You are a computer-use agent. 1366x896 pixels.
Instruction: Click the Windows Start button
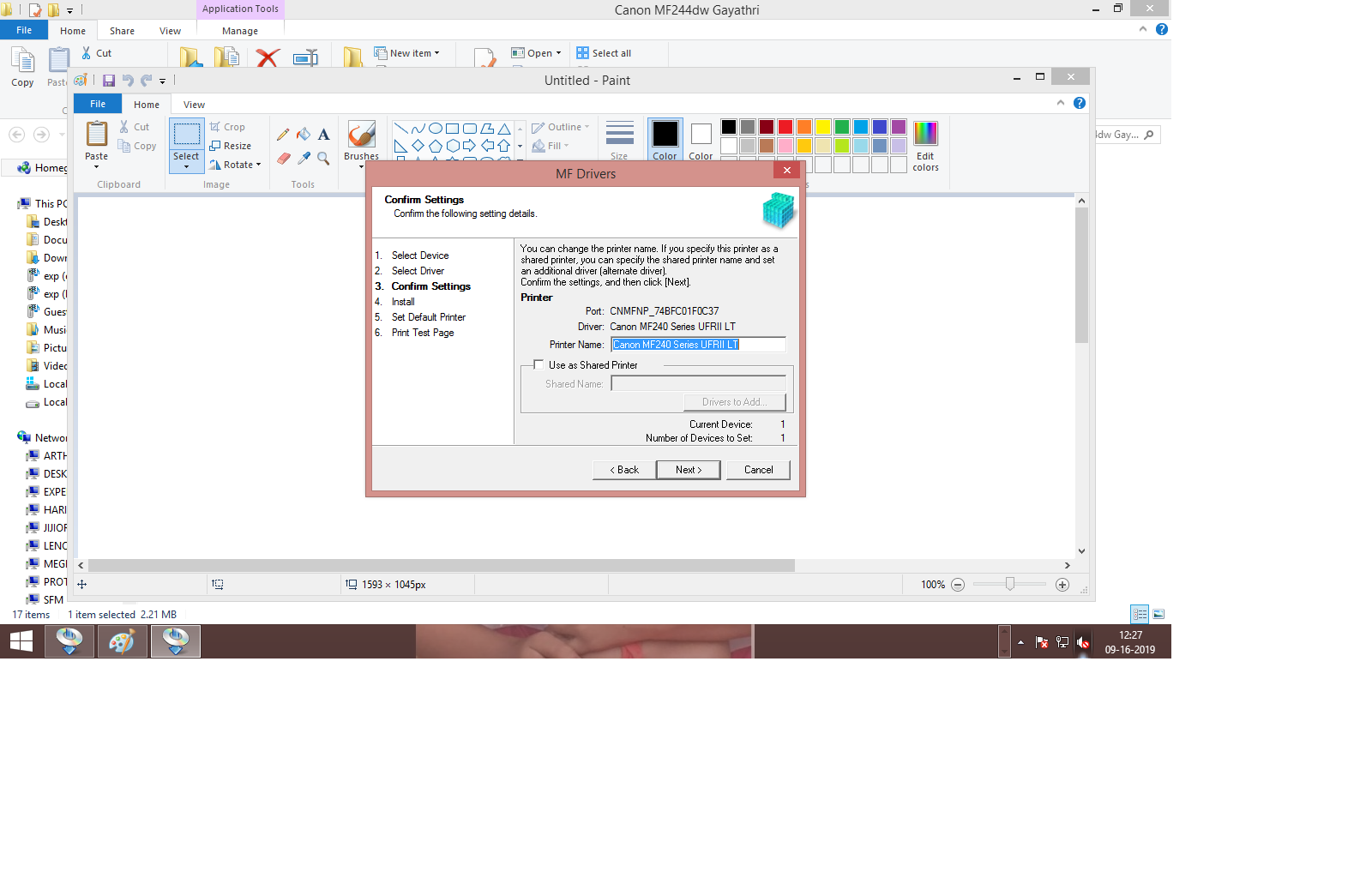[x=21, y=641]
